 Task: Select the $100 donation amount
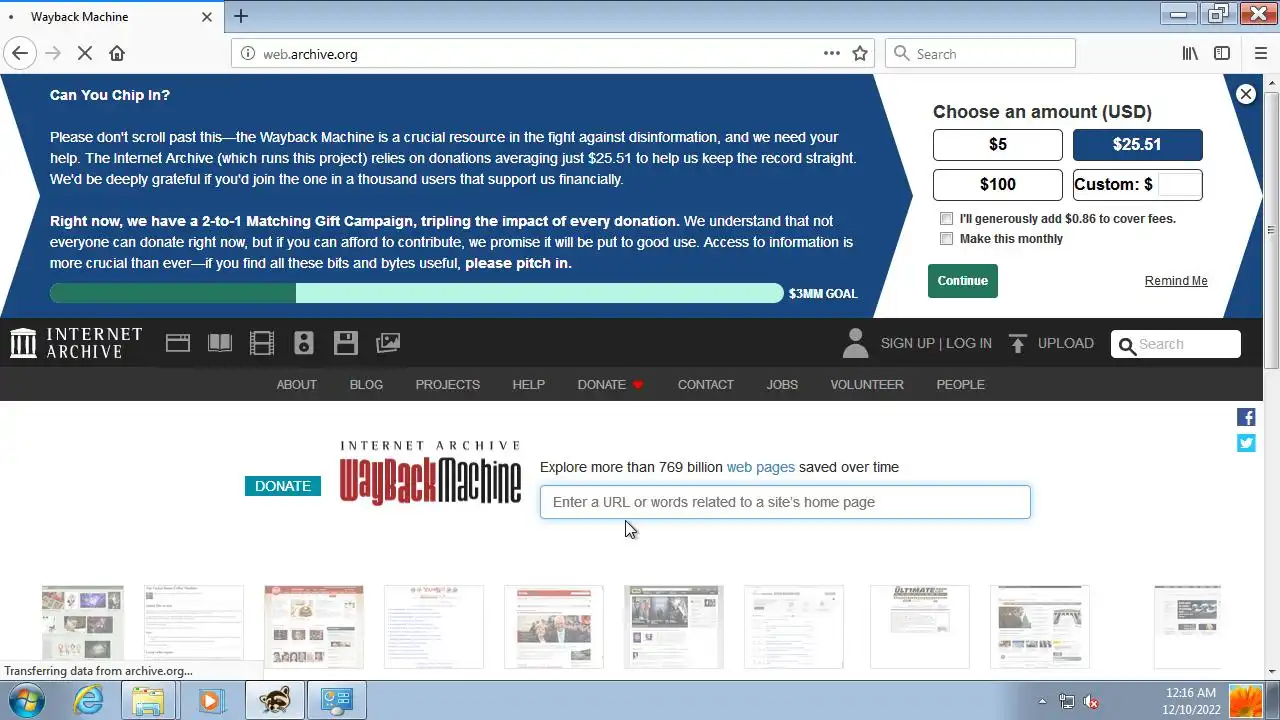(x=998, y=185)
